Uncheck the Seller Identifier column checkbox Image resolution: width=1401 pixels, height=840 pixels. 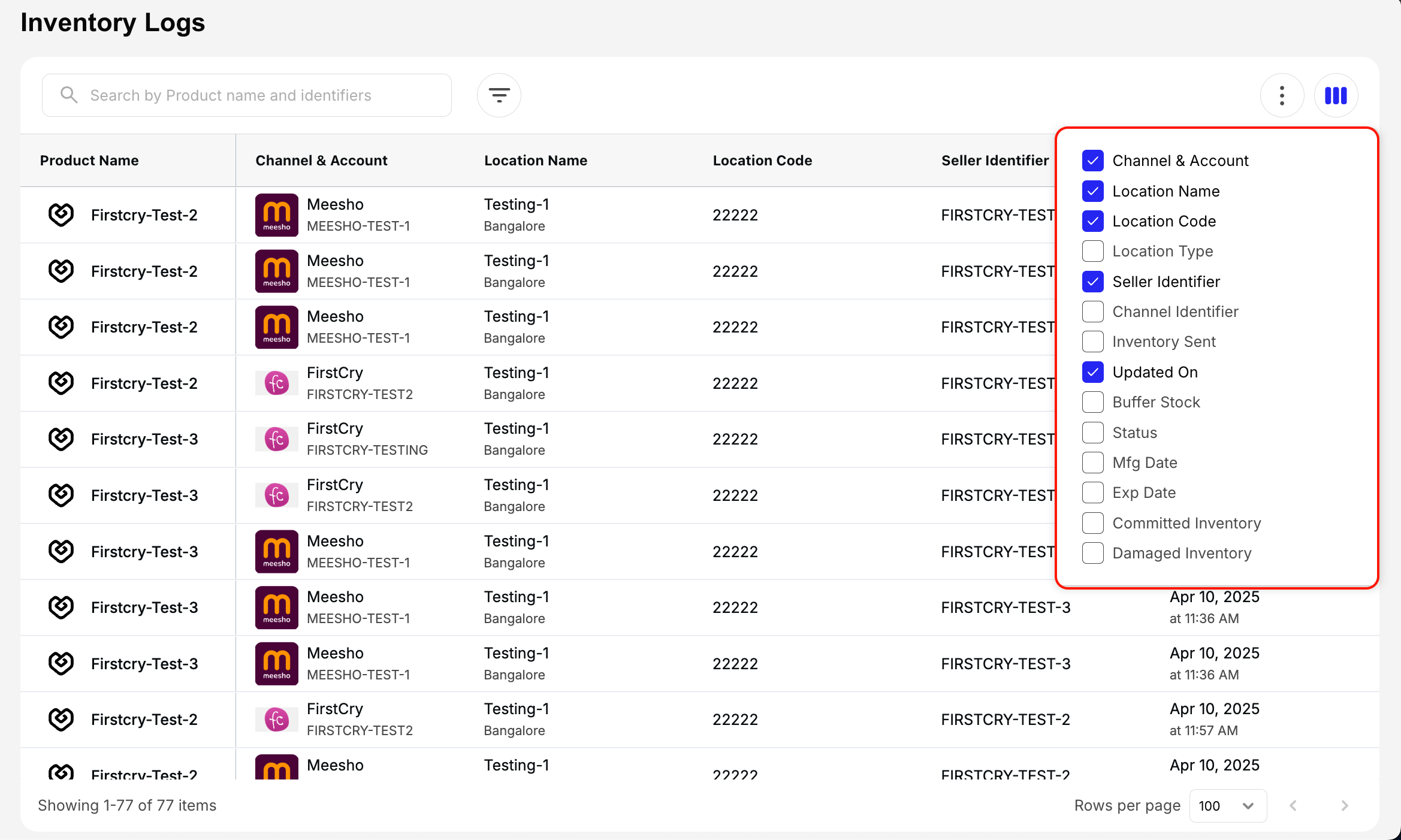pos(1092,282)
